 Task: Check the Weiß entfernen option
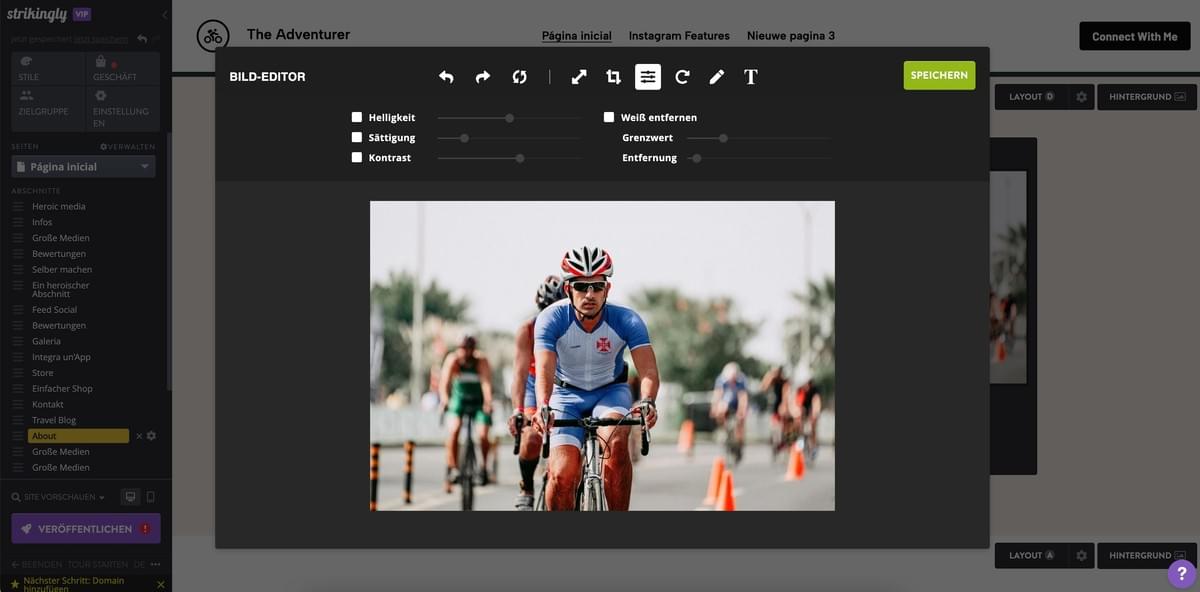(x=608, y=116)
